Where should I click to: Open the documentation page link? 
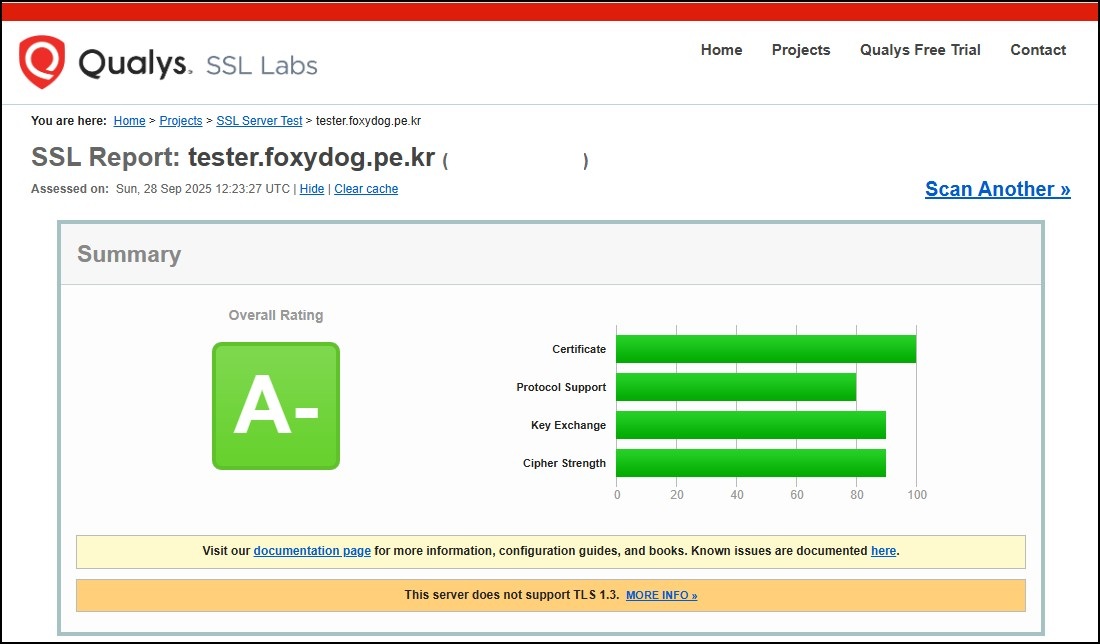click(311, 551)
